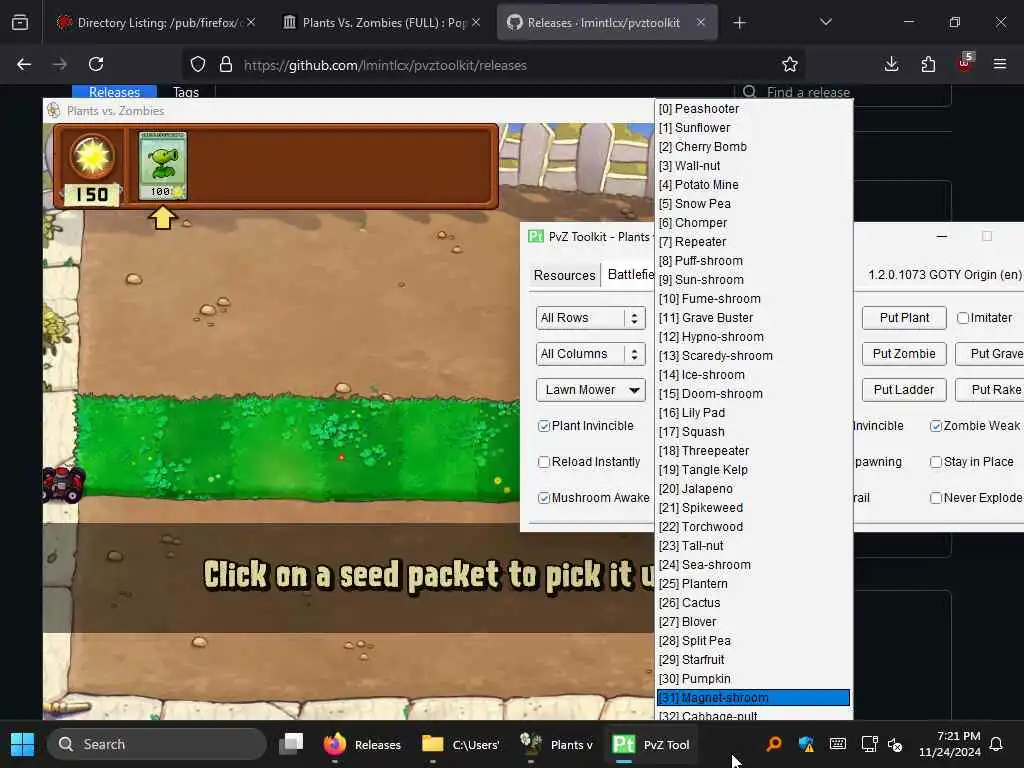Open the Firefox Releases taskbar item
Image resolution: width=1024 pixels, height=768 pixels.
[x=362, y=744]
